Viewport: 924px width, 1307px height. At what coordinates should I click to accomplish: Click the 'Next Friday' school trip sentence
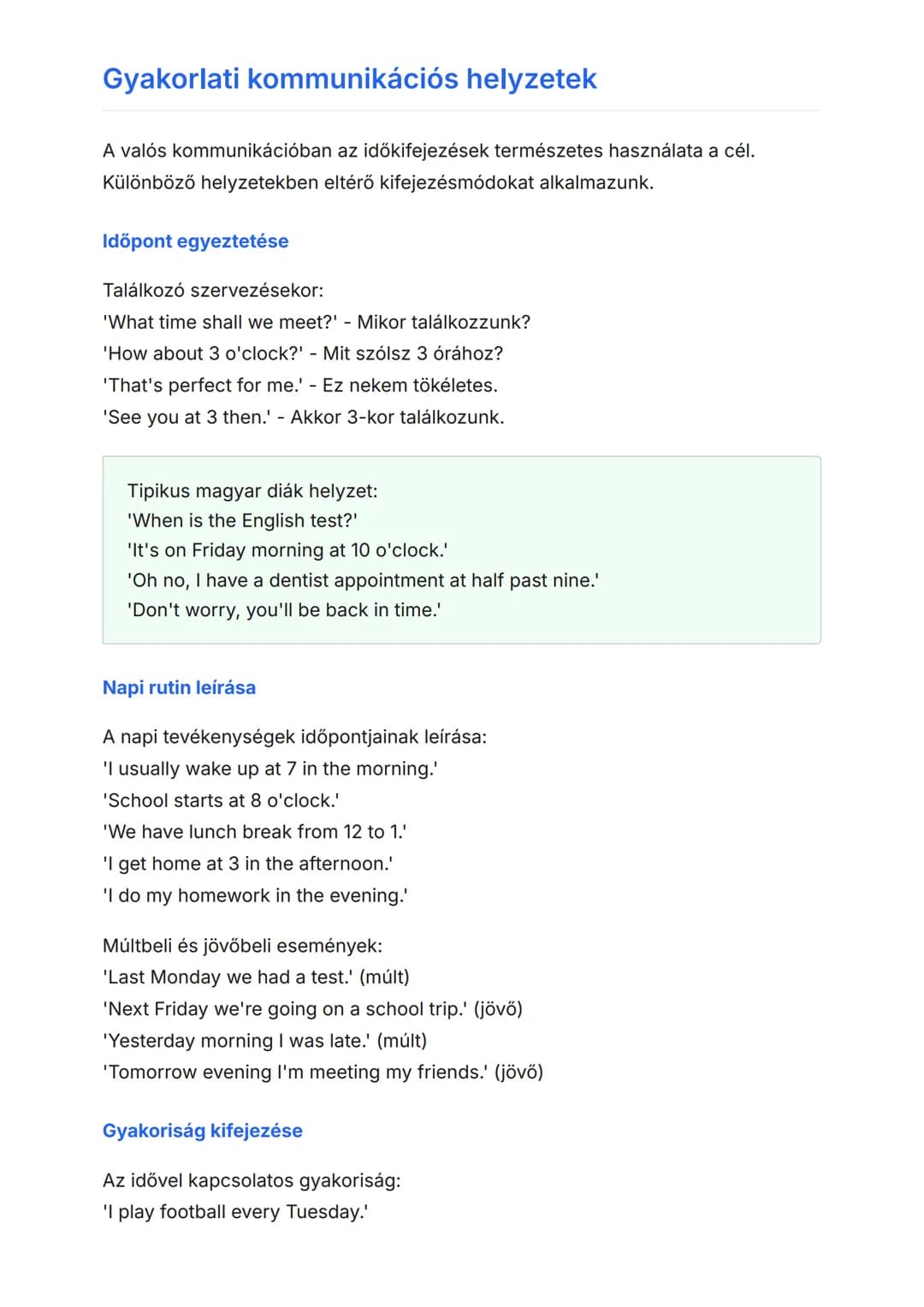[x=312, y=1009]
